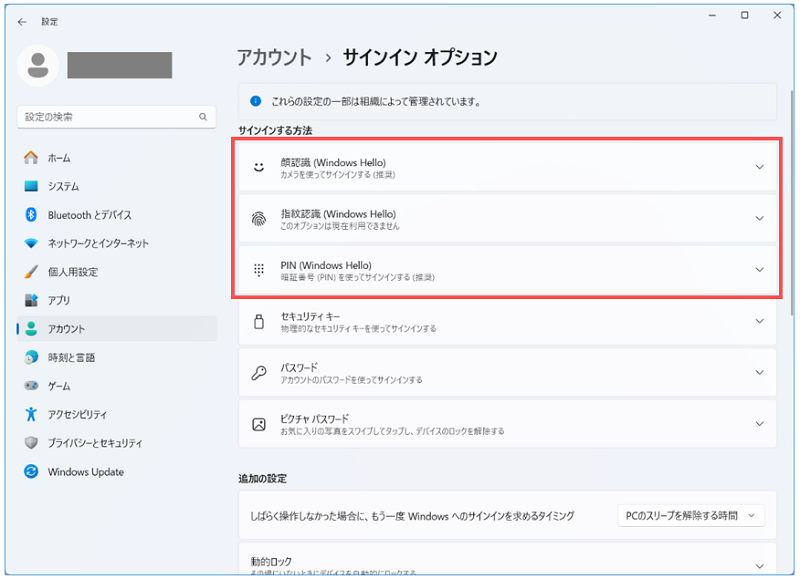Click the 顔認識 smiley face icon
The width and height of the screenshot is (800, 579).
259,167
